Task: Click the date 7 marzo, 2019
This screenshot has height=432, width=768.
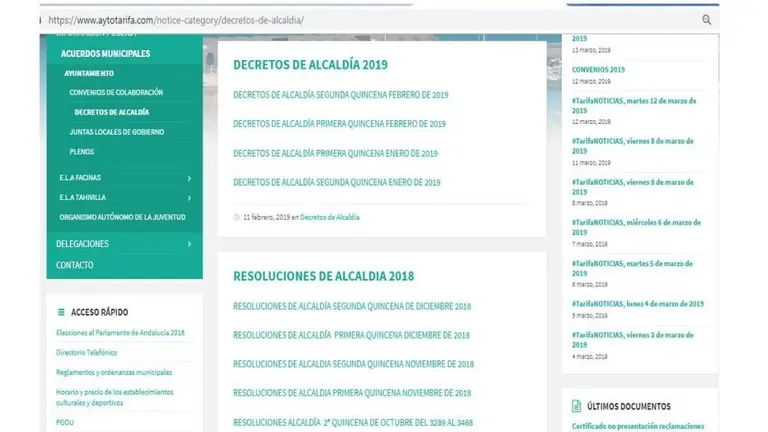Action: coord(590,244)
